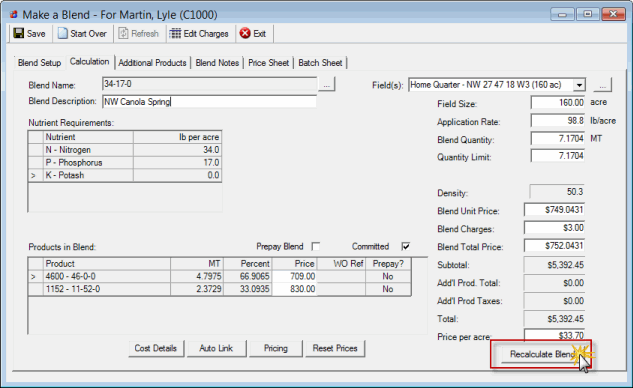View the Batch Sheet tab
The image size is (633, 388).
tap(320, 63)
